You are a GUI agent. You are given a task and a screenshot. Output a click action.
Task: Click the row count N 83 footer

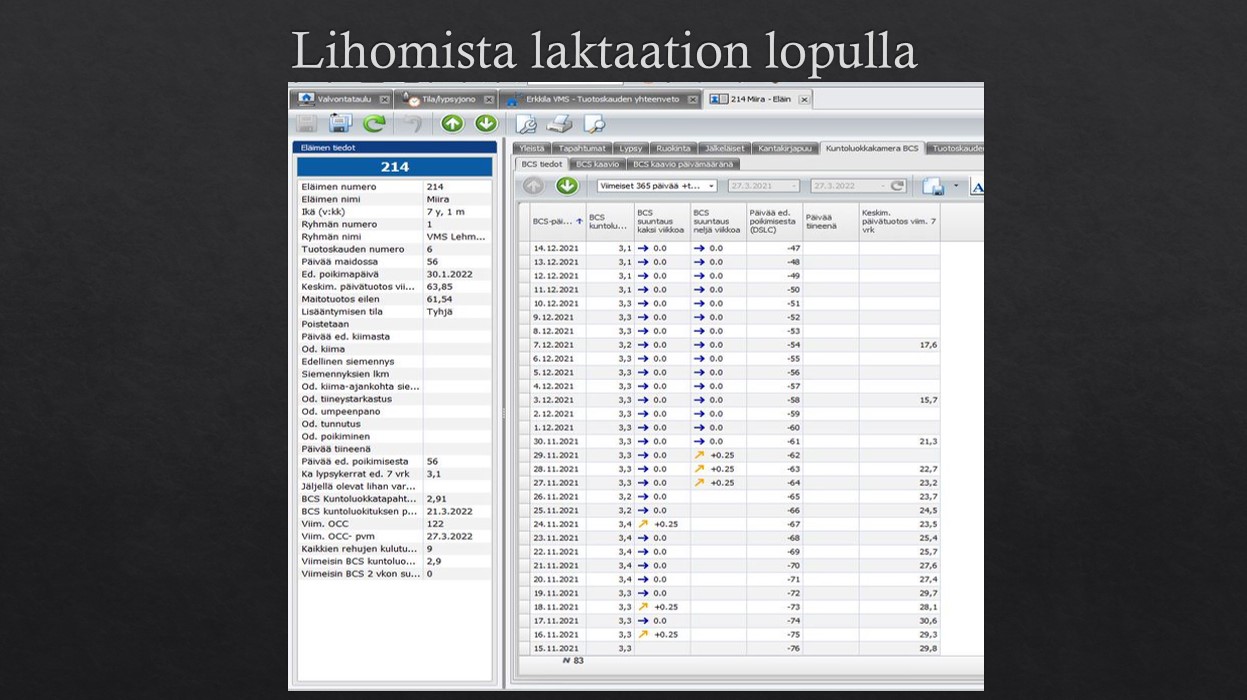click(x=573, y=661)
